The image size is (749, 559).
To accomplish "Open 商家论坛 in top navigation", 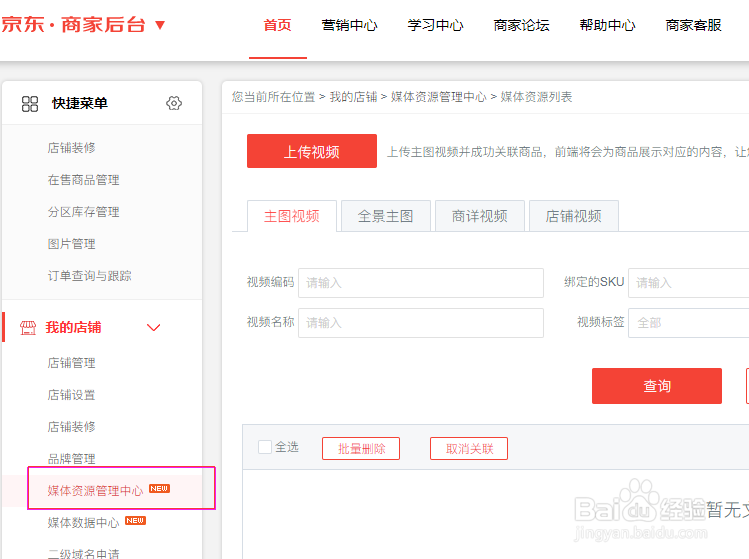I will 521,25.
